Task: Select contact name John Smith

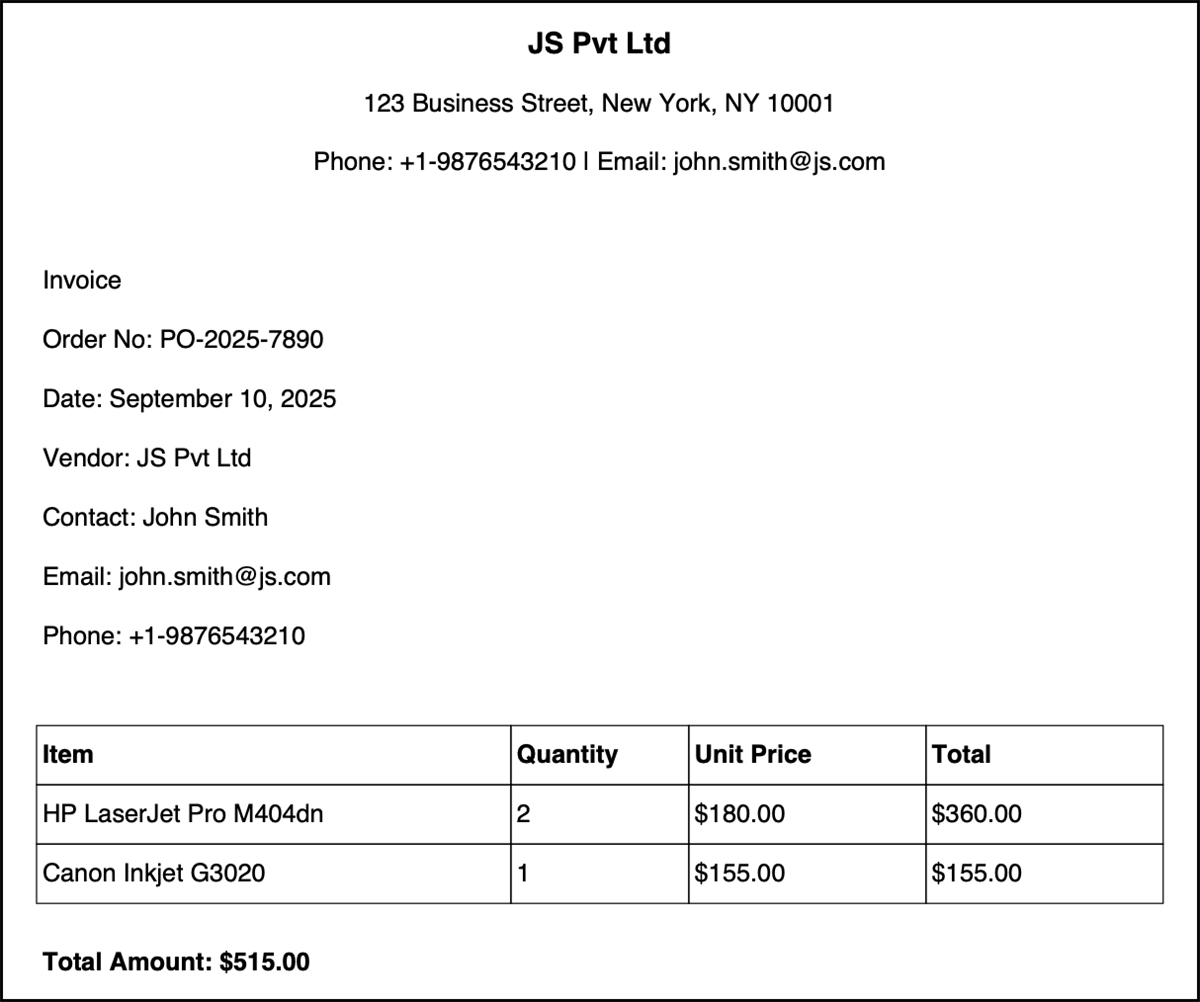Action: point(205,517)
